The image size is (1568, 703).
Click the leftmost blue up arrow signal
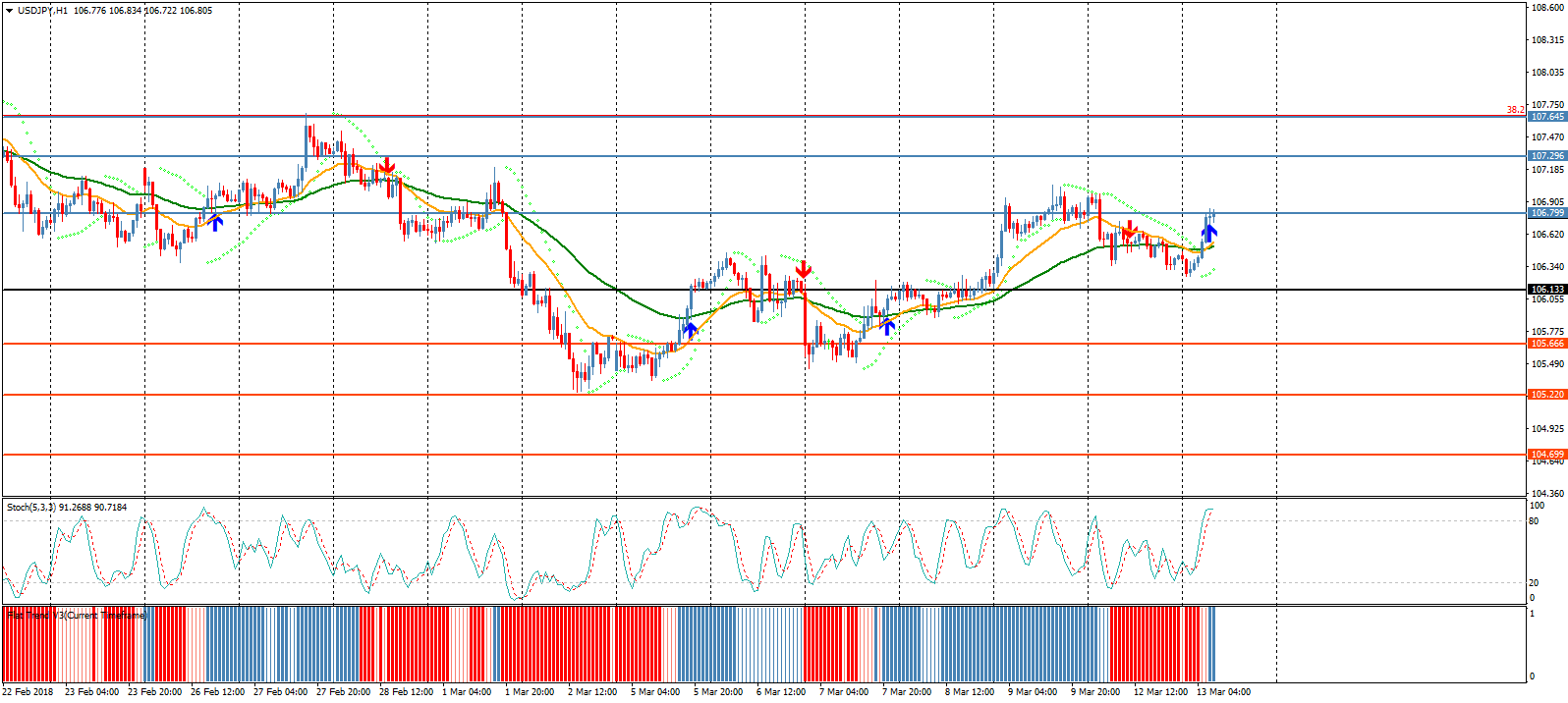tap(215, 222)
